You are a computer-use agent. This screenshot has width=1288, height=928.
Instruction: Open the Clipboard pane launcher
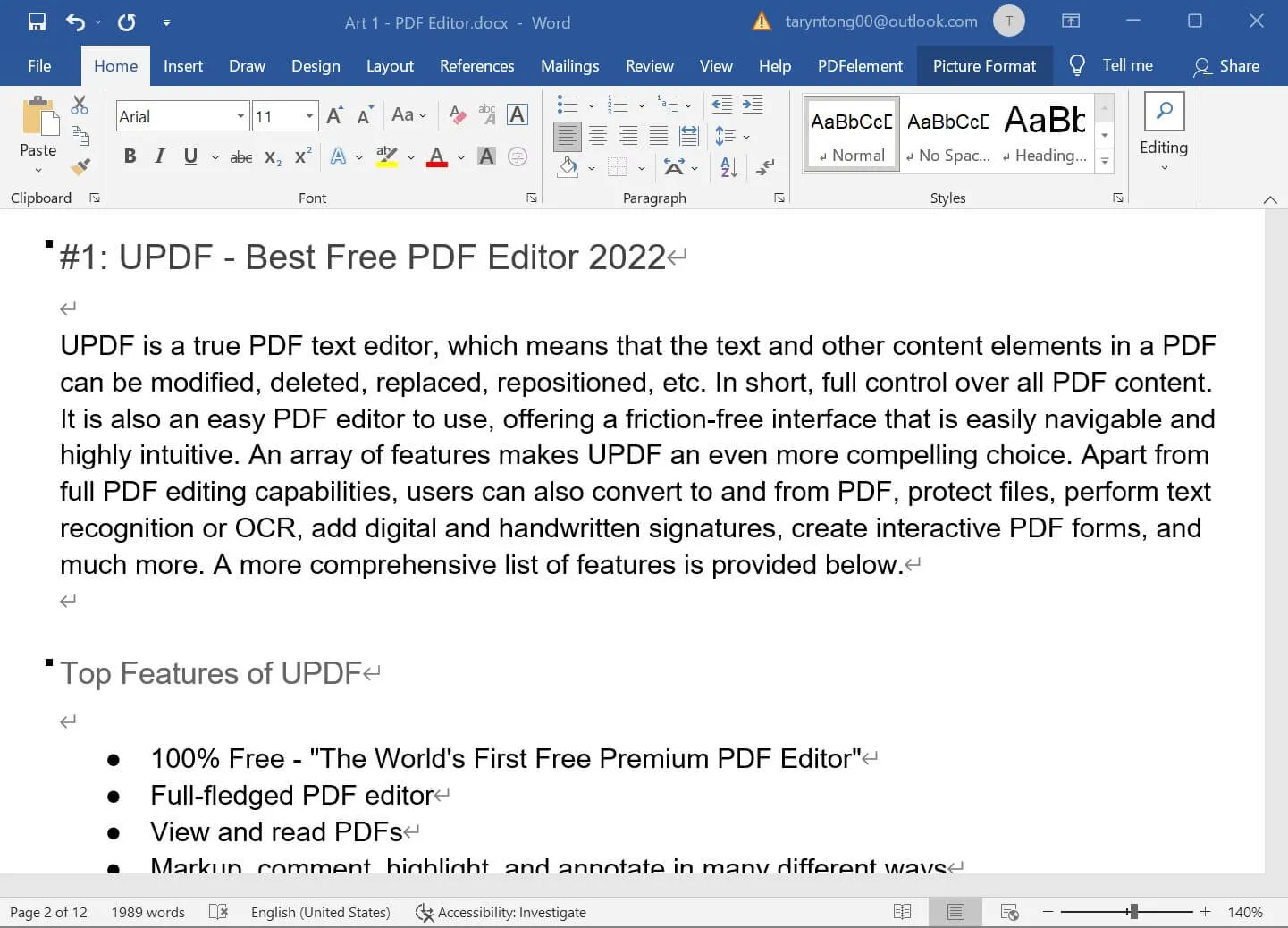[95, 198]
